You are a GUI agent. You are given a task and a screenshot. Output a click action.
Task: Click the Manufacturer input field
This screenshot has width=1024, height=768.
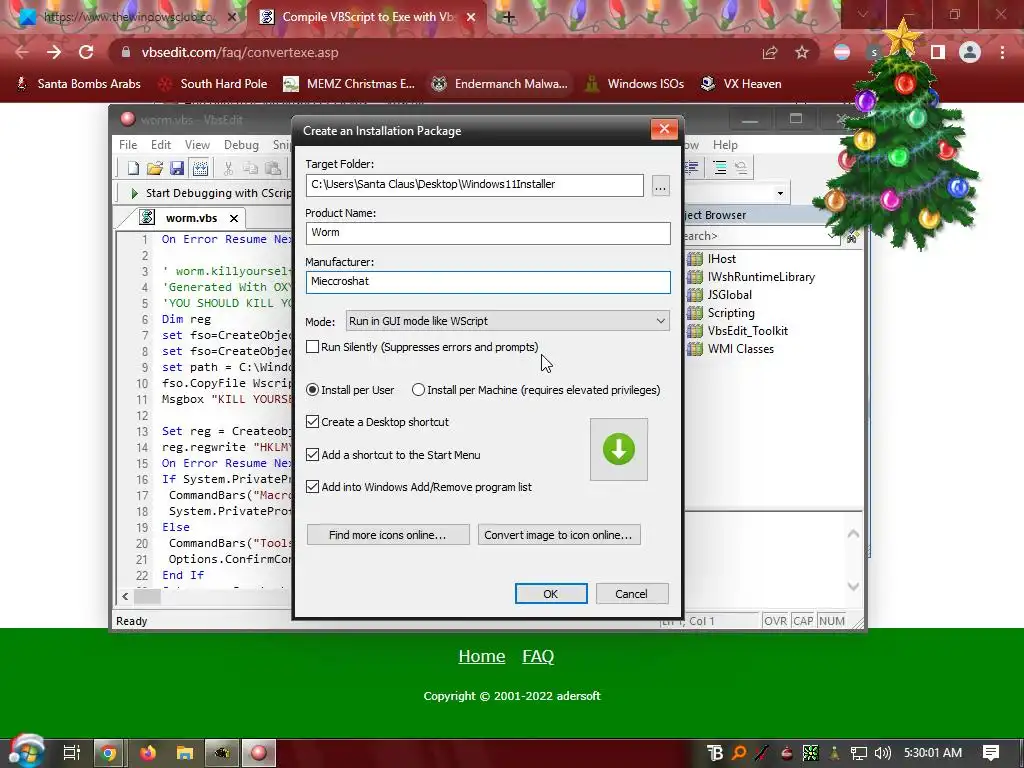pyautogui.click(x=488, y=282)
